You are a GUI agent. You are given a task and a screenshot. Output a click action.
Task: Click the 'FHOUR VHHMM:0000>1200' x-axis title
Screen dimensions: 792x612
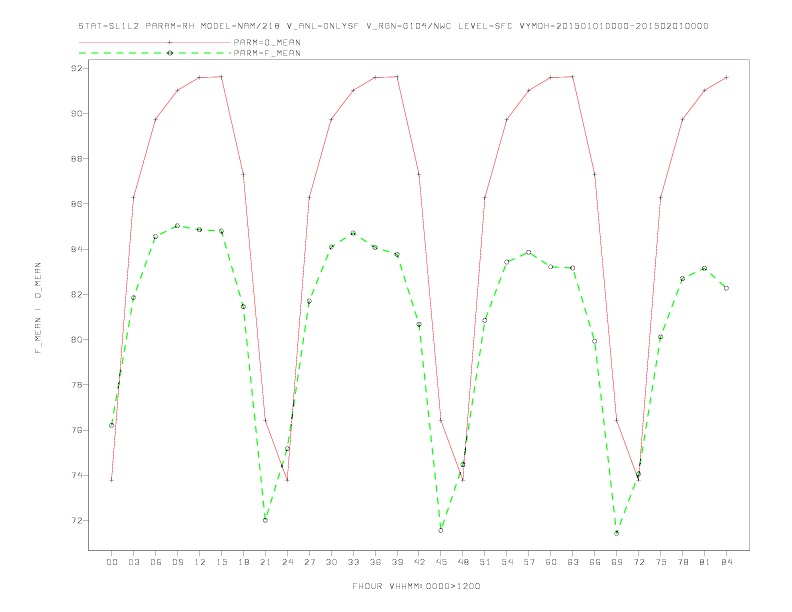click(x=416, y=586)
